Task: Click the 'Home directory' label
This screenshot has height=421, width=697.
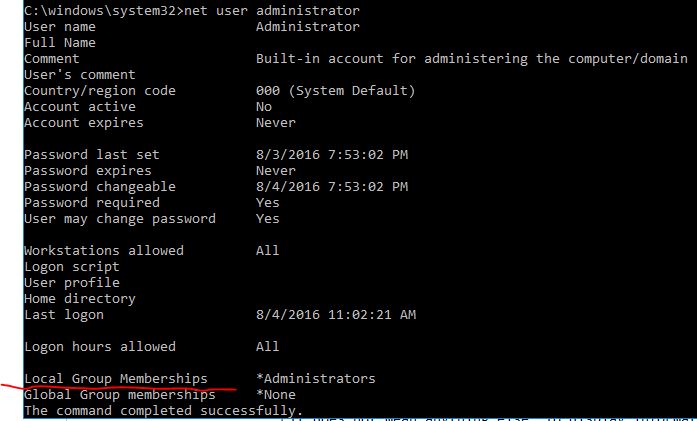Action: coord(80,299)
